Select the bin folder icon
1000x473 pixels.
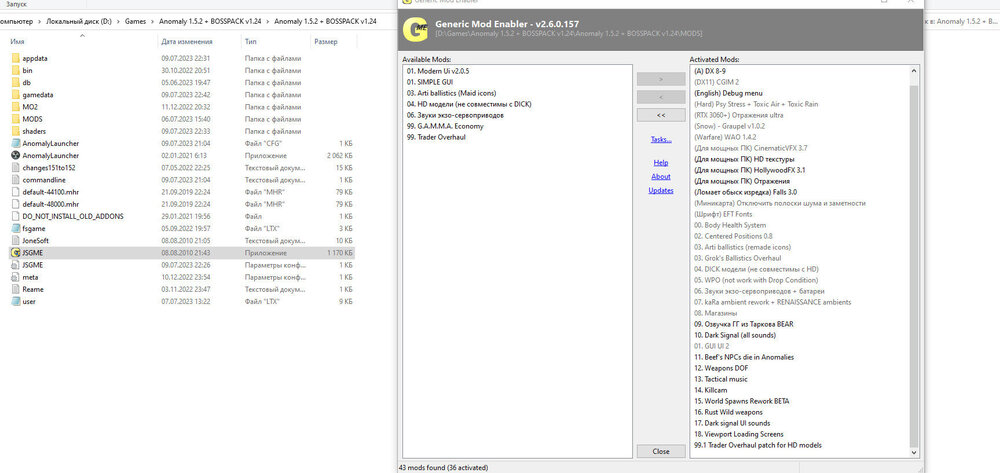(x=16, y=70)
